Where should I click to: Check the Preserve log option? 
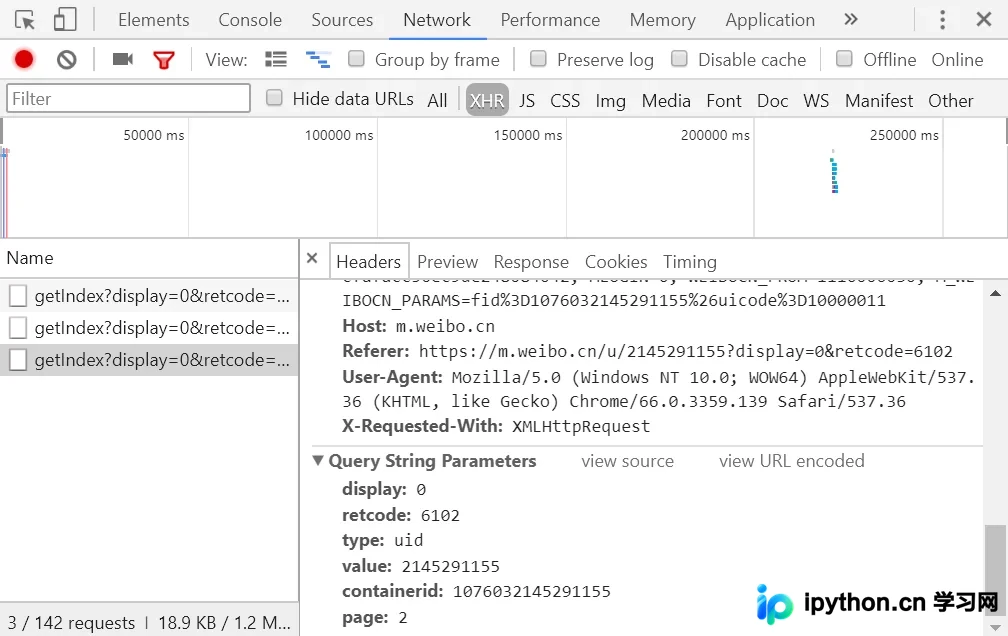(538, 59)
